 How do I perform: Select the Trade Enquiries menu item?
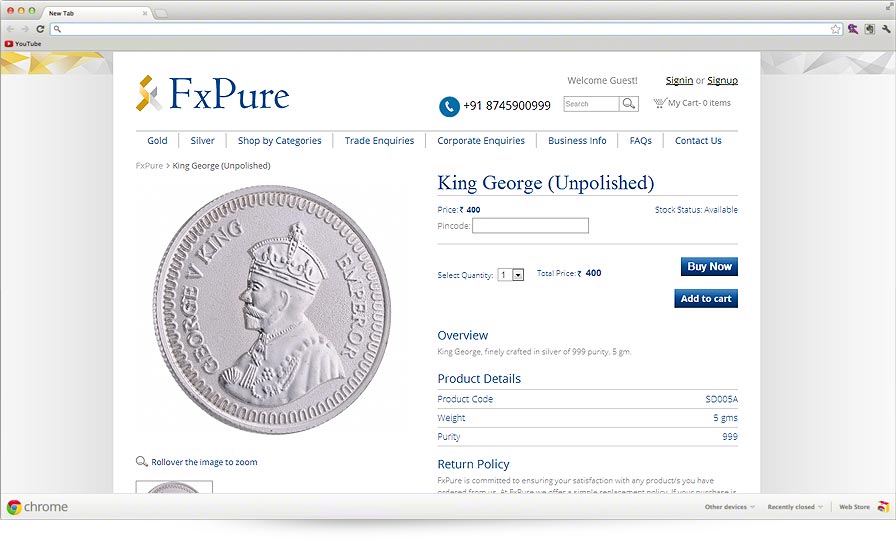click(x=379, y=141)
